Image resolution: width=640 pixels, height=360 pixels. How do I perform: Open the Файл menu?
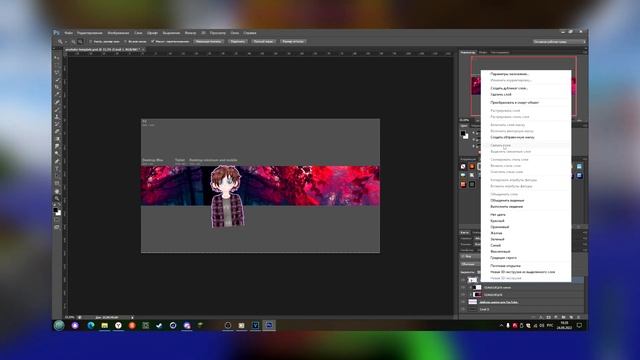(x=69, y=33)
